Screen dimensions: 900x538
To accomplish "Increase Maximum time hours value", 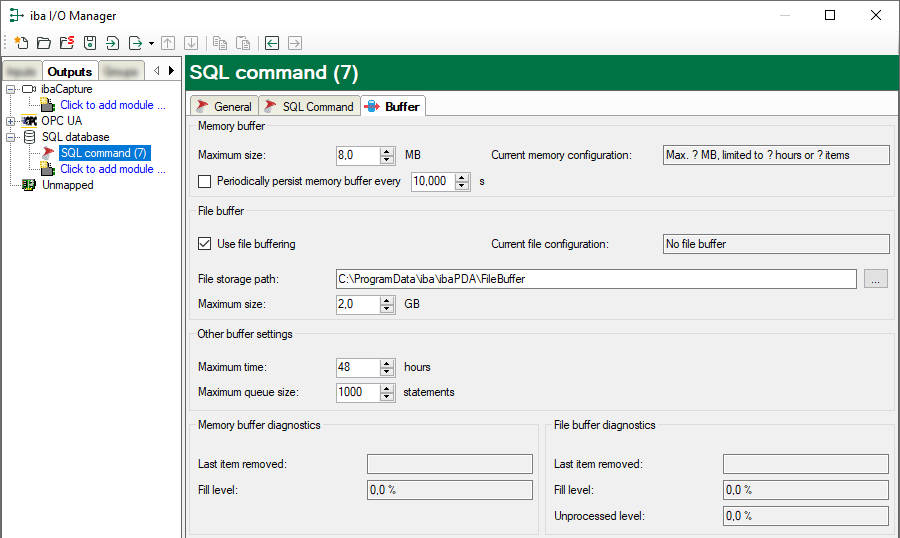I will point(387,363).
